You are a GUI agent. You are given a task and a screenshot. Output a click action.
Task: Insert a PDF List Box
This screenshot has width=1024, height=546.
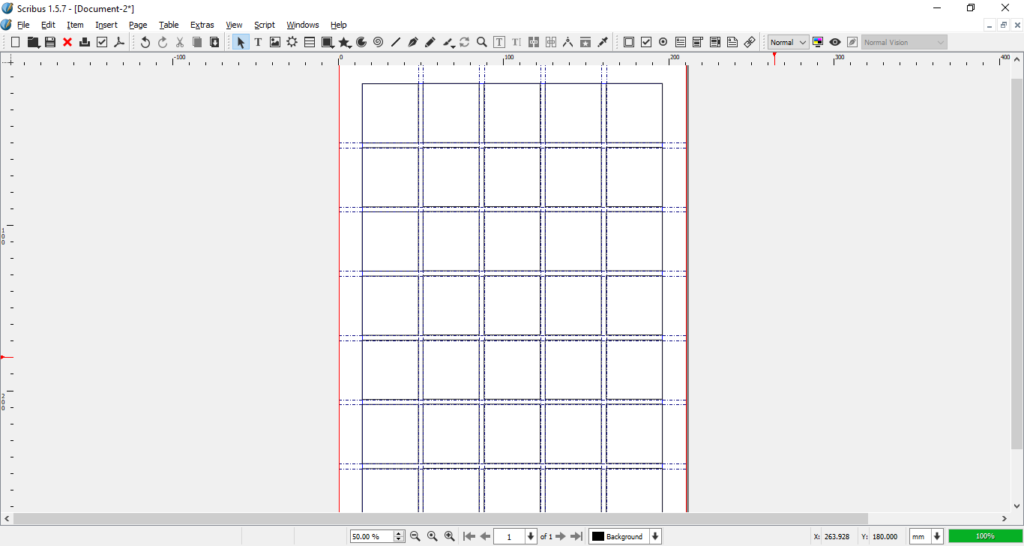coord(715,42)
